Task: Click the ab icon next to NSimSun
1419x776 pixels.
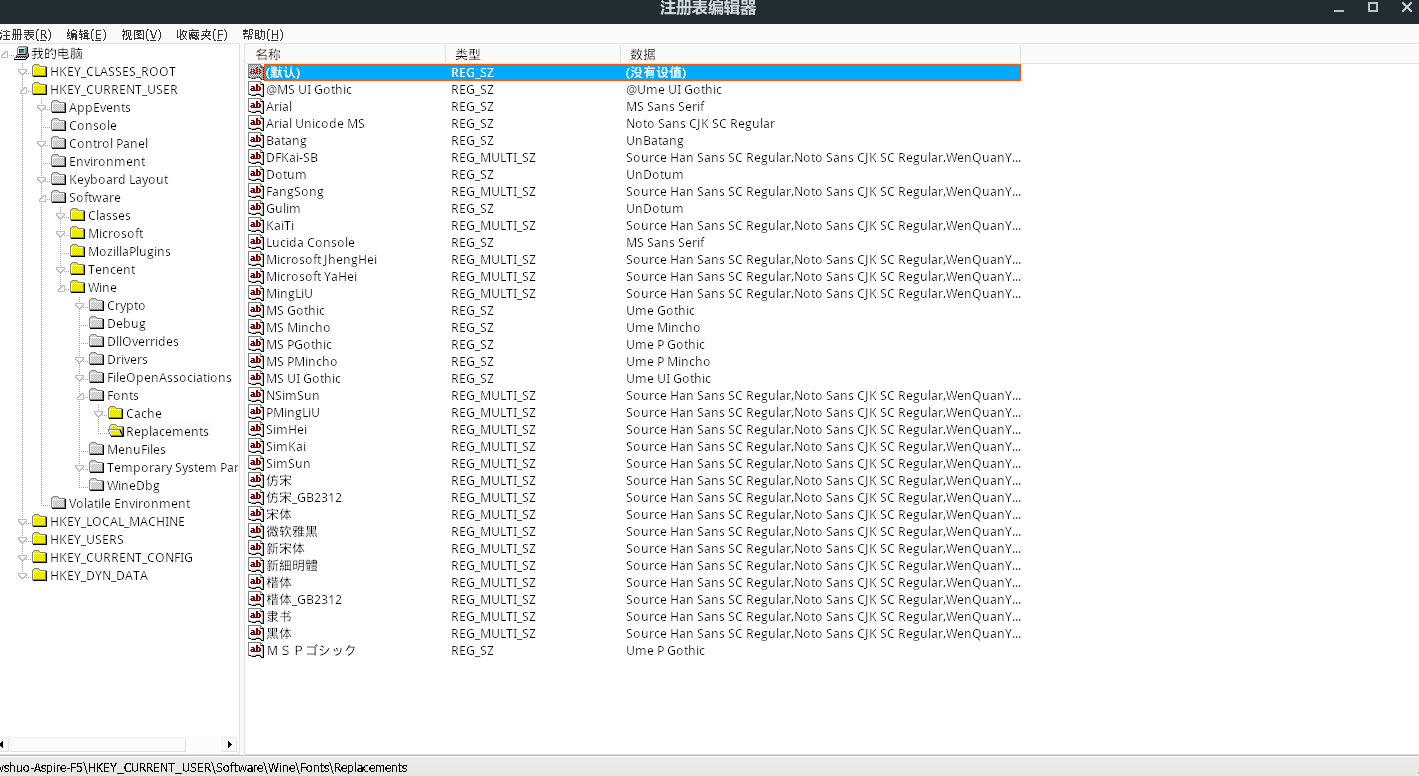Action: pyautogui.click(x=256, y=395)
